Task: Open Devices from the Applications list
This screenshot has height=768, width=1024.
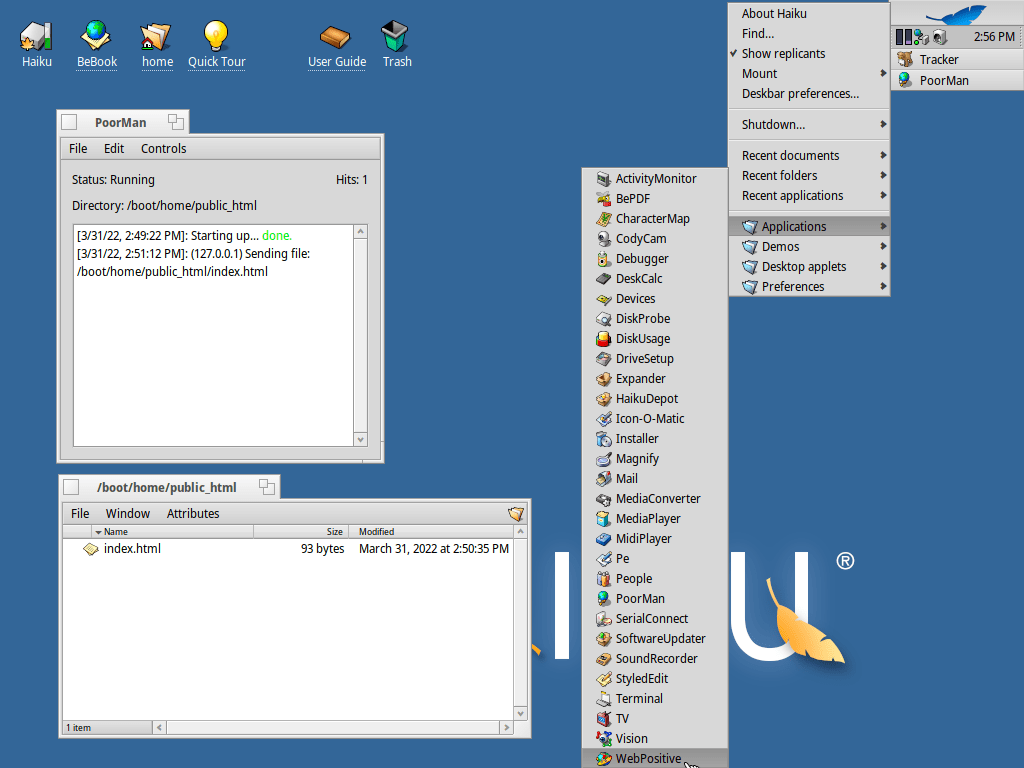Action: pyautogui.click(x=655, y=298)
